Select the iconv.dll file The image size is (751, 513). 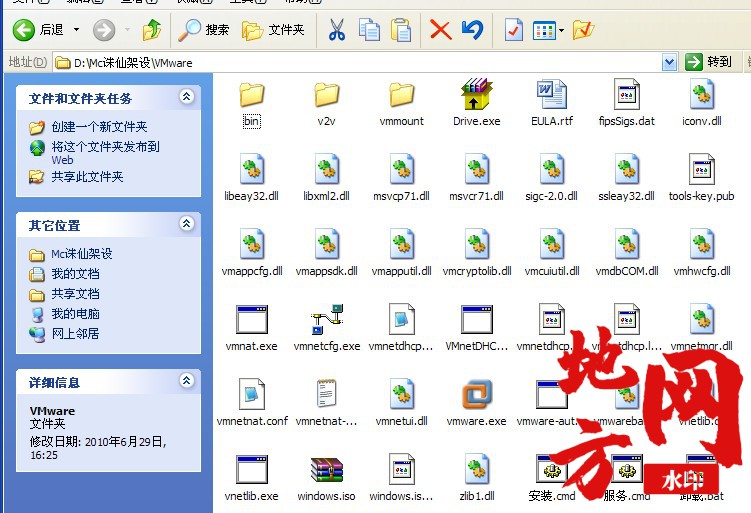[702, 104]
